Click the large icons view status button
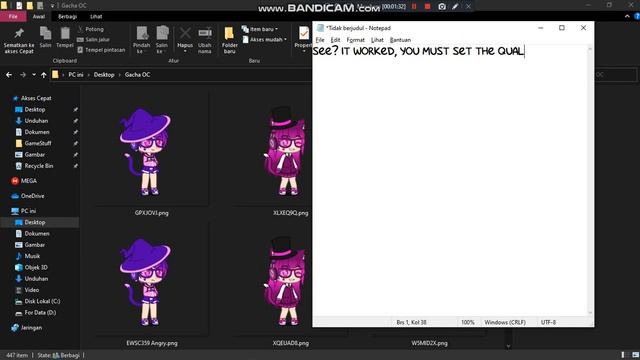 tap(635, 355)
